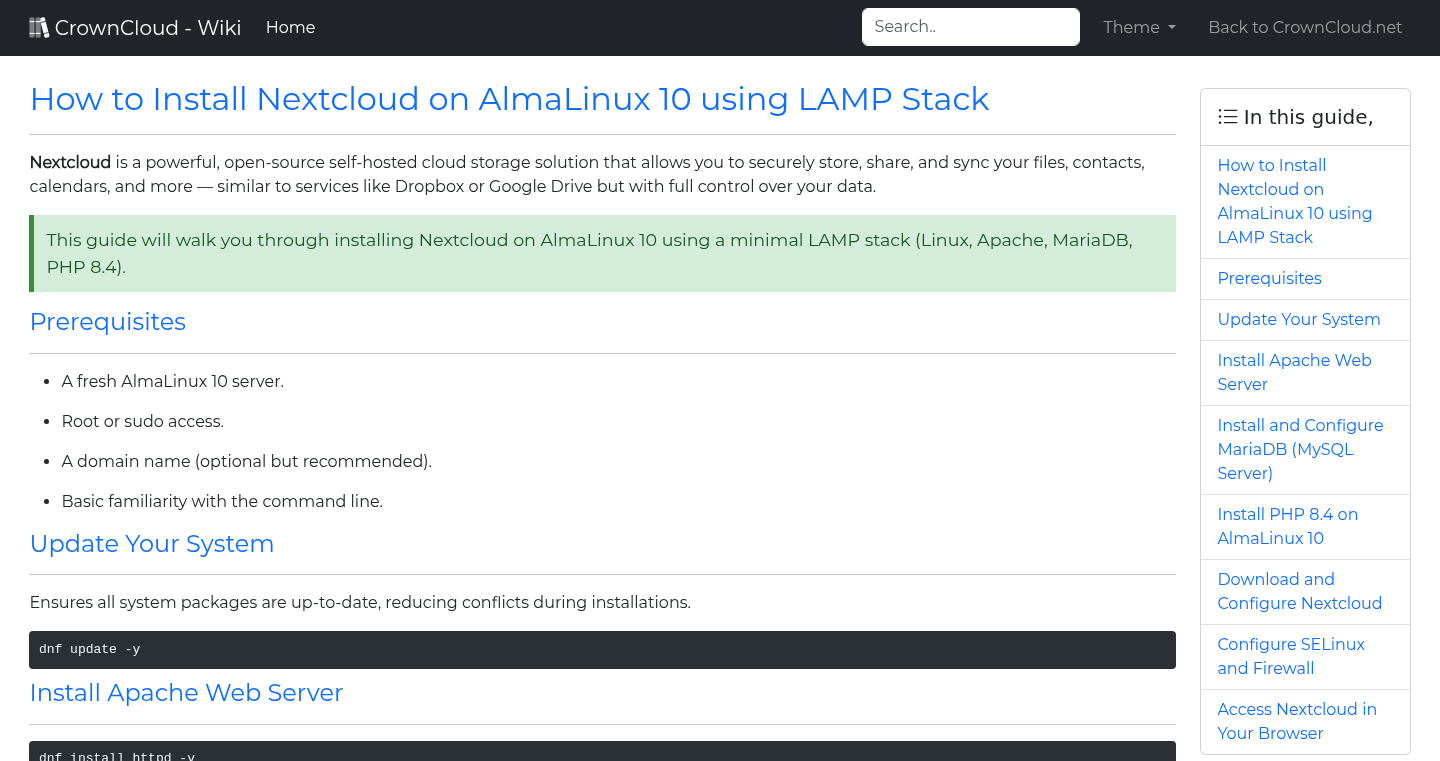
Task: Open 'Download and Configure Nextcloud' sidebar entry
Action: (1299, 591)
